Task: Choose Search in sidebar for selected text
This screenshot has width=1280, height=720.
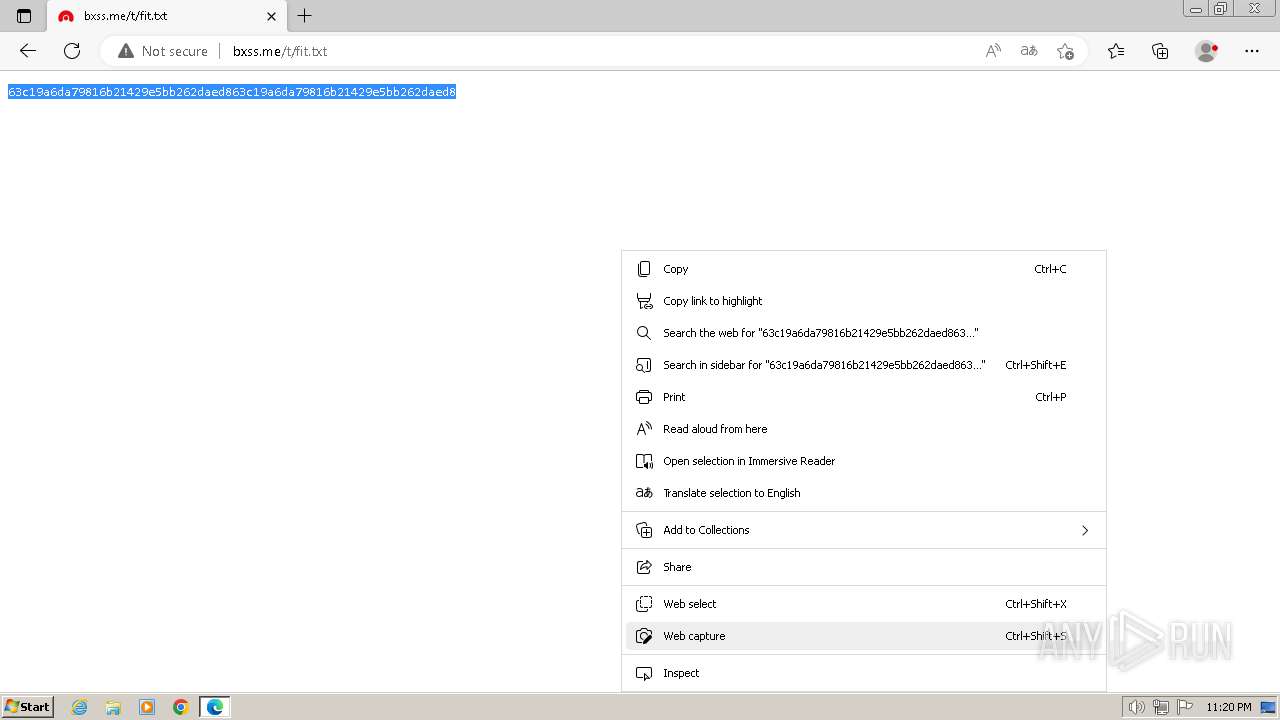Action: click(x=864, y=365)
